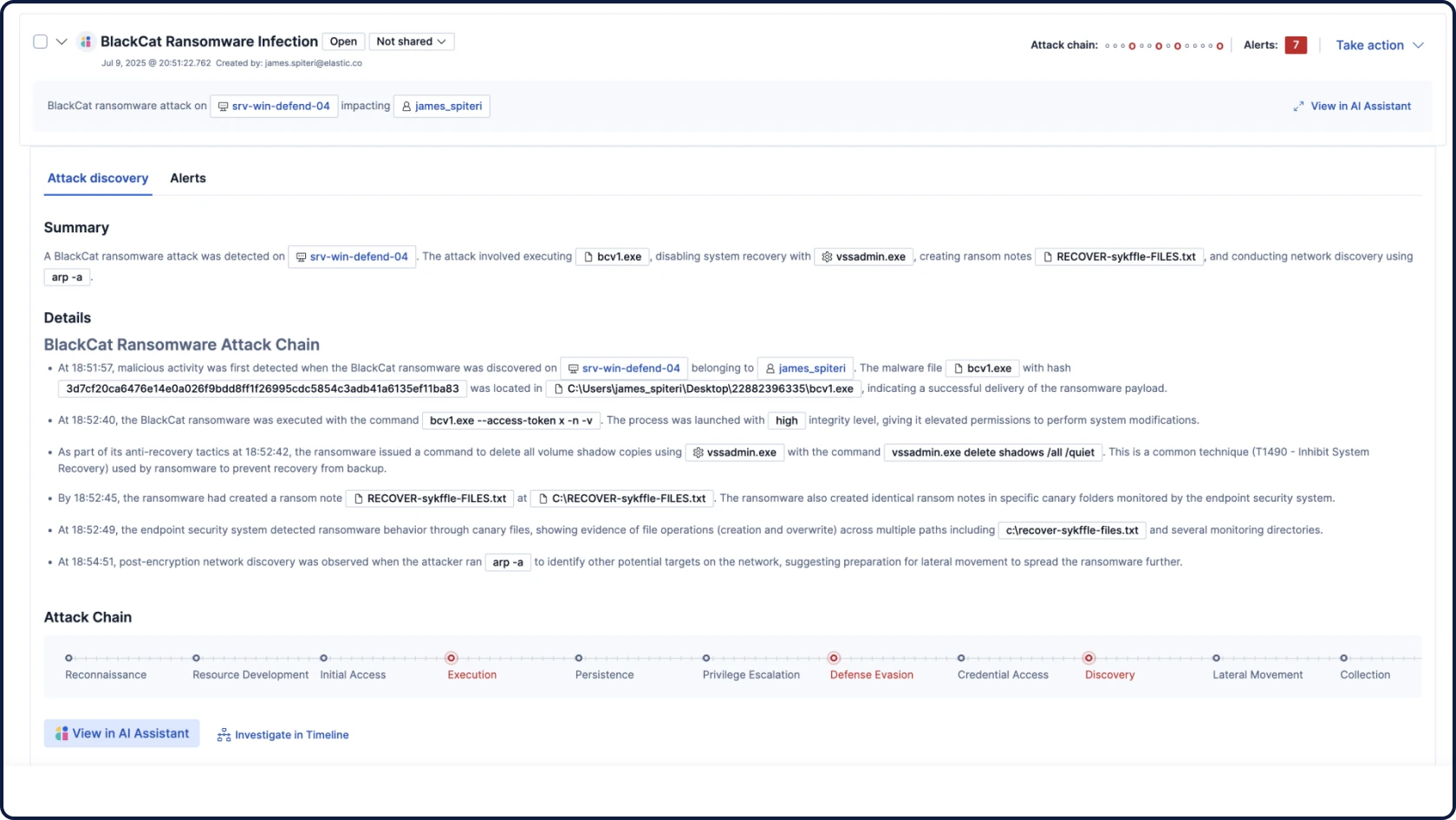Click the BlackCat Ransomware Attack Chain heading
Image resolution: width=1456 pixels, height=820 pixels.
tap(182, 345)
